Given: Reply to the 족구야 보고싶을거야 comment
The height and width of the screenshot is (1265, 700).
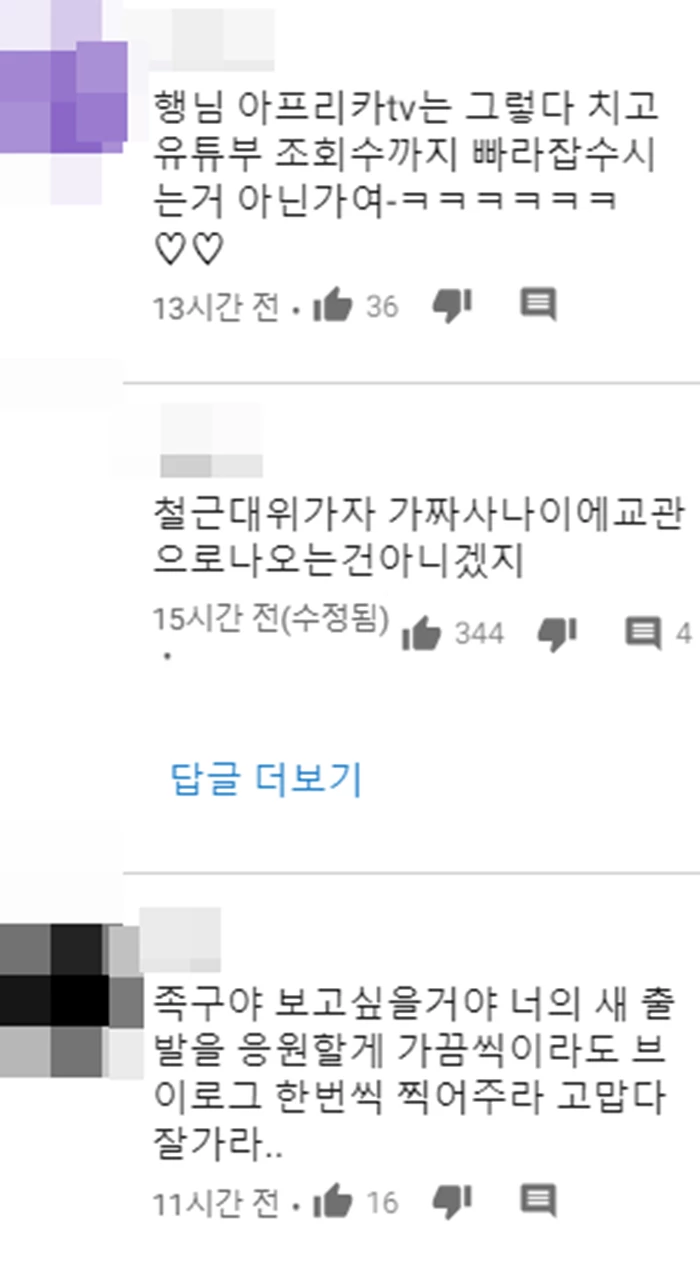Looking at the screenshot, I should [539, 1200].
